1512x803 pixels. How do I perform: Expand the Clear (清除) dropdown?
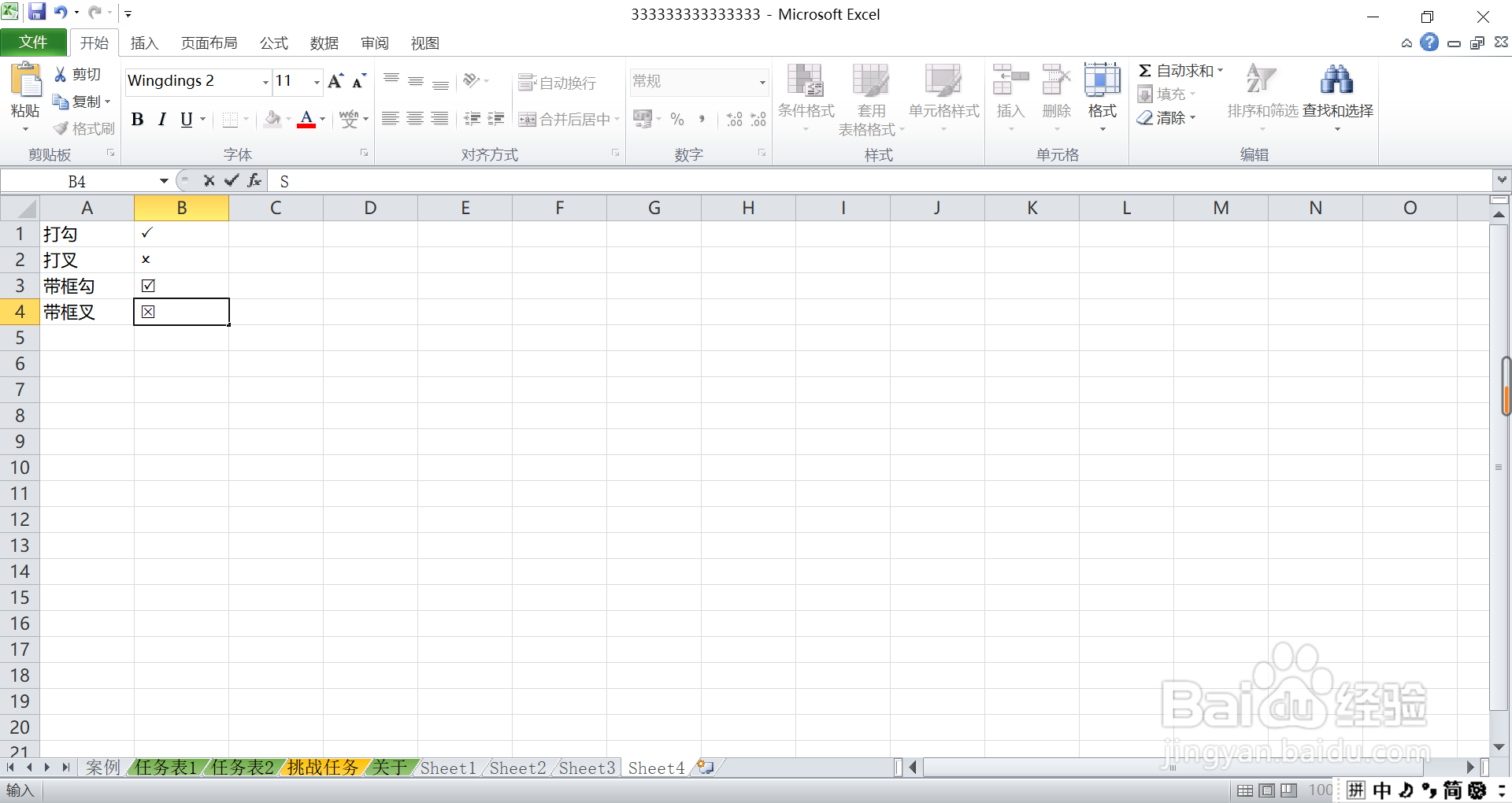(1192, 118)
